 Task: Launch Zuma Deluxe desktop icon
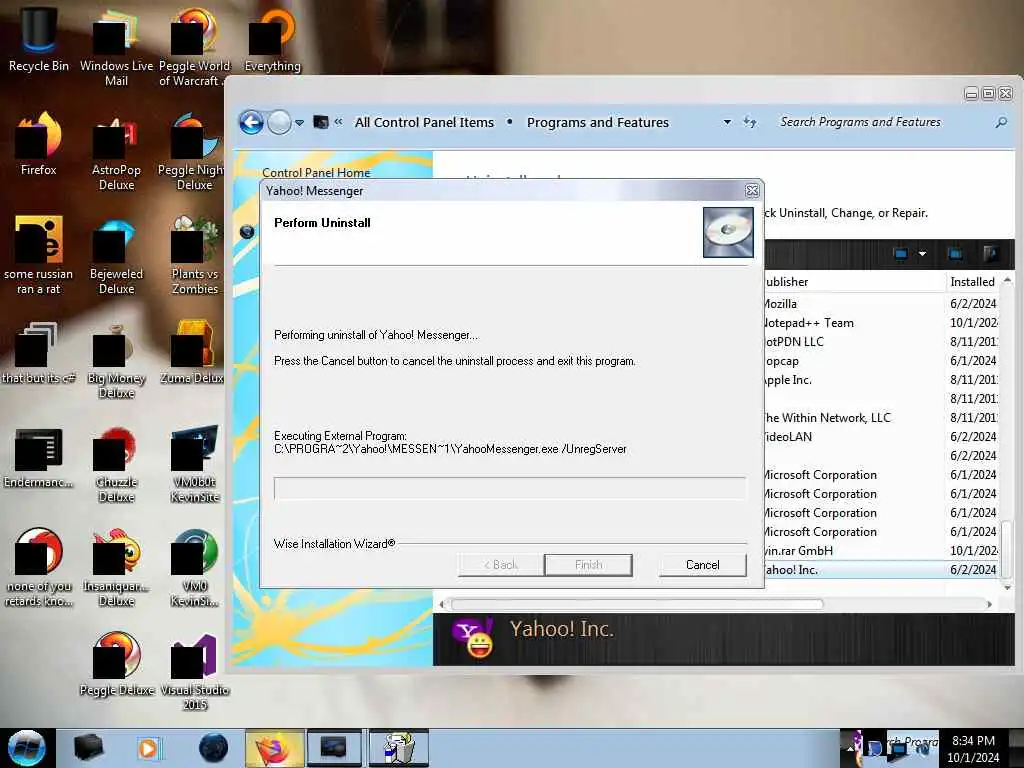193,353
